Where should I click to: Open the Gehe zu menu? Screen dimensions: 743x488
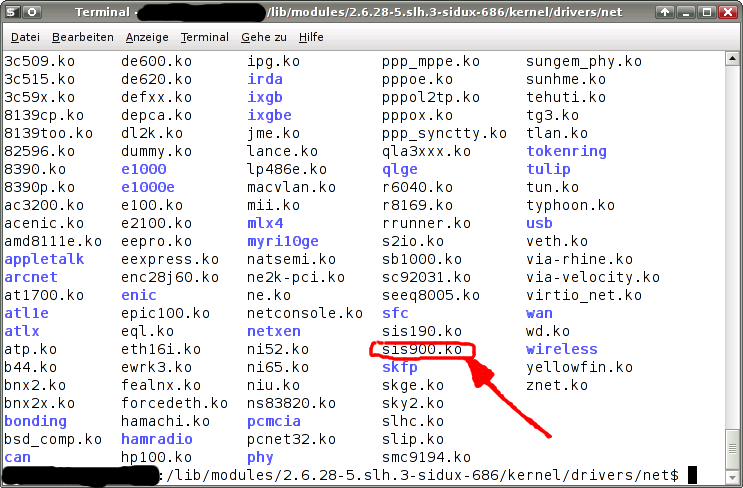pyautogui.click(x=263, y=37)
